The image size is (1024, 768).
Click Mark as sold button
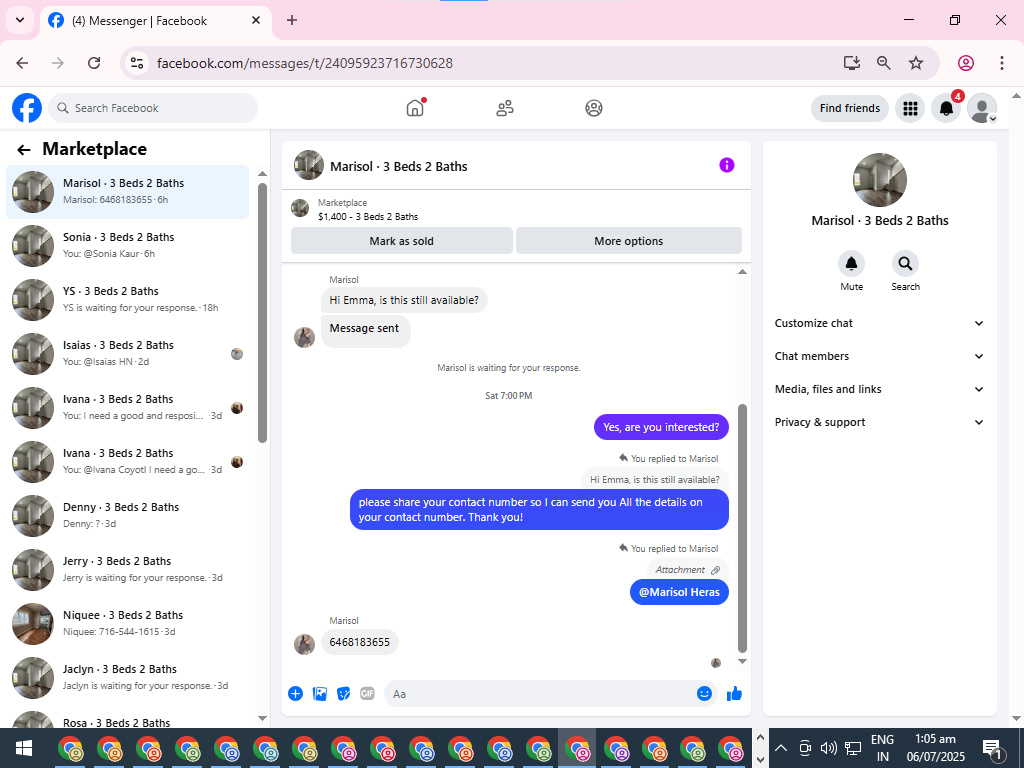(402, 241)
